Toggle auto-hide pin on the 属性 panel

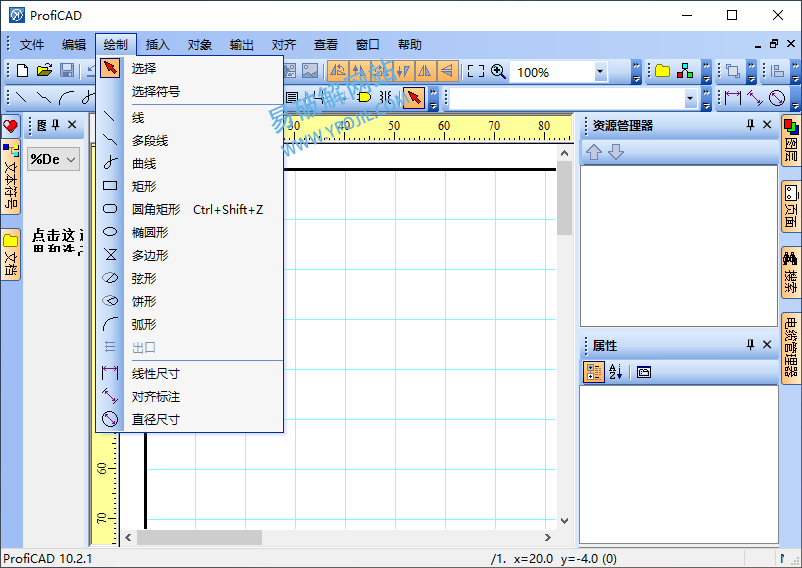click(x=750, y=345)
